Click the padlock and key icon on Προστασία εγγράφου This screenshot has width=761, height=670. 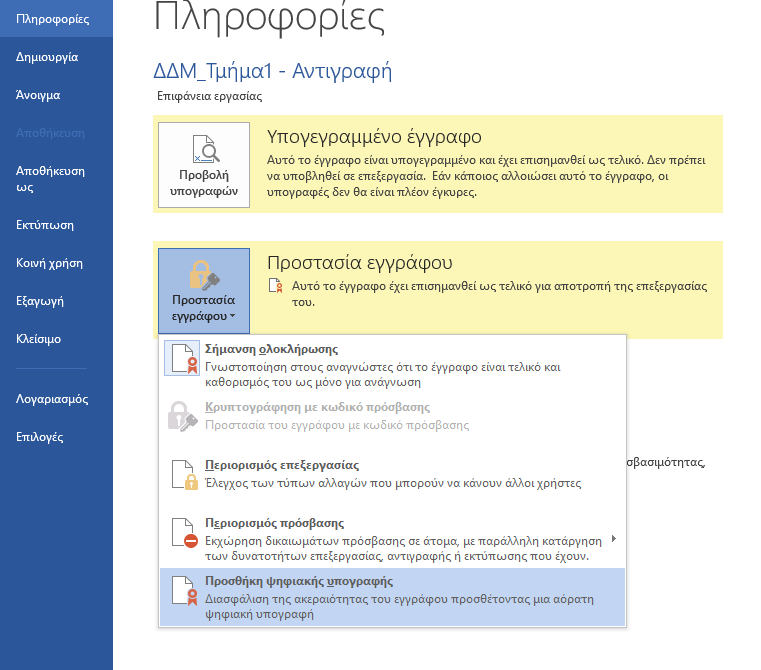click(x=204, y=275)
